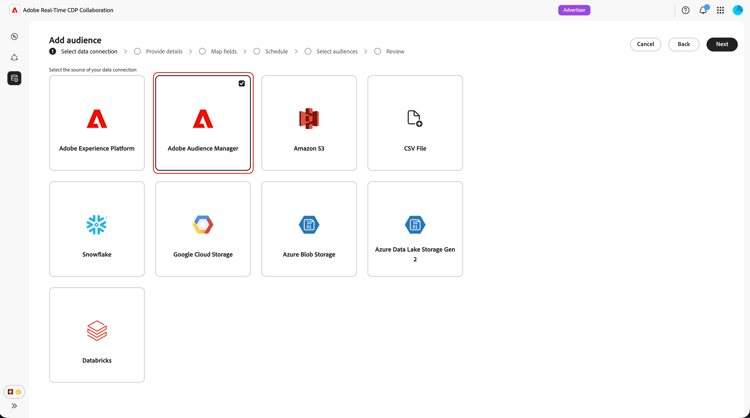750x418 pixels.
Task: Click the Azure Blob Storage card label
Action: tap(309, 254)
